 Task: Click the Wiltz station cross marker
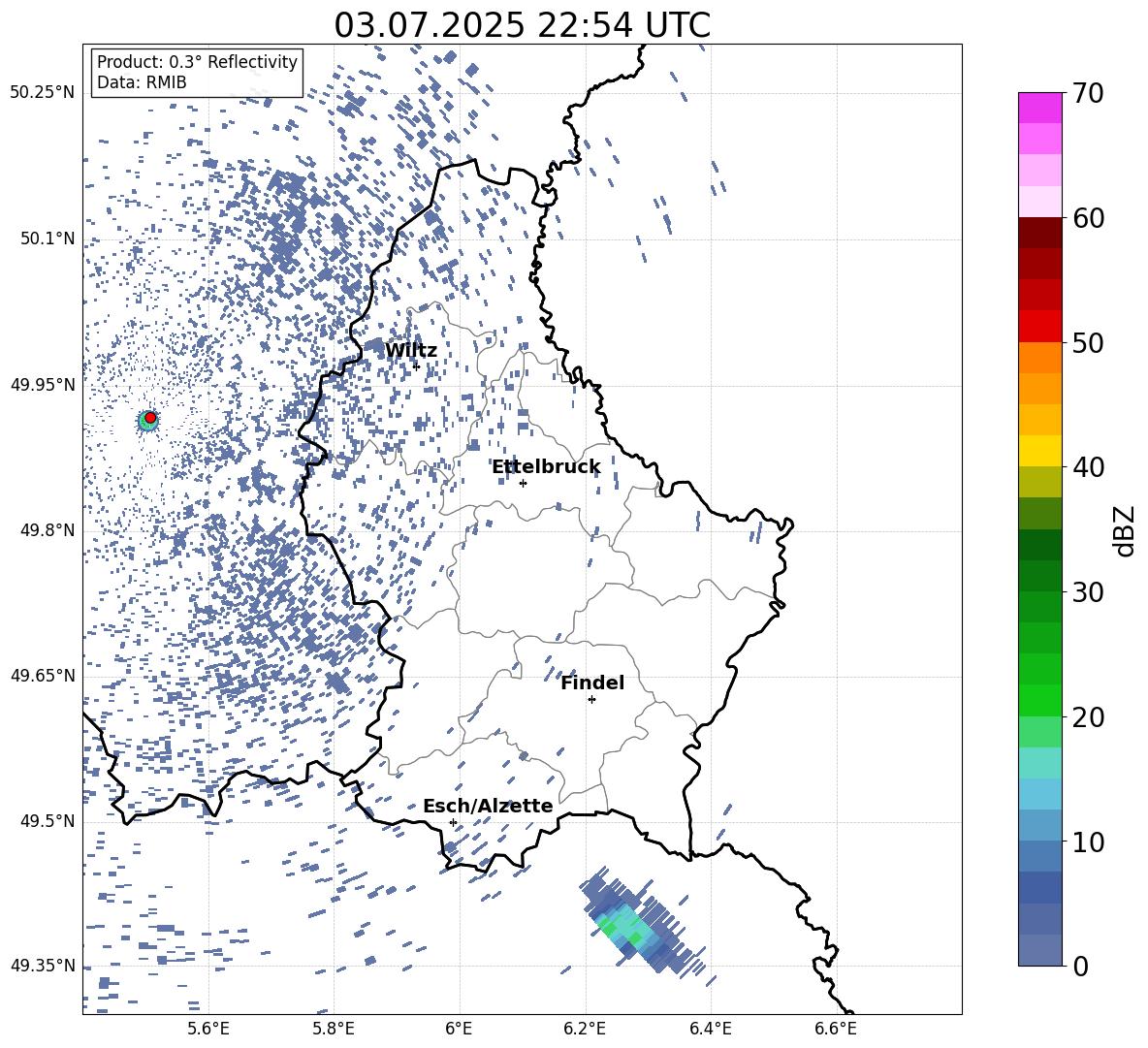(x=417, y=365)
